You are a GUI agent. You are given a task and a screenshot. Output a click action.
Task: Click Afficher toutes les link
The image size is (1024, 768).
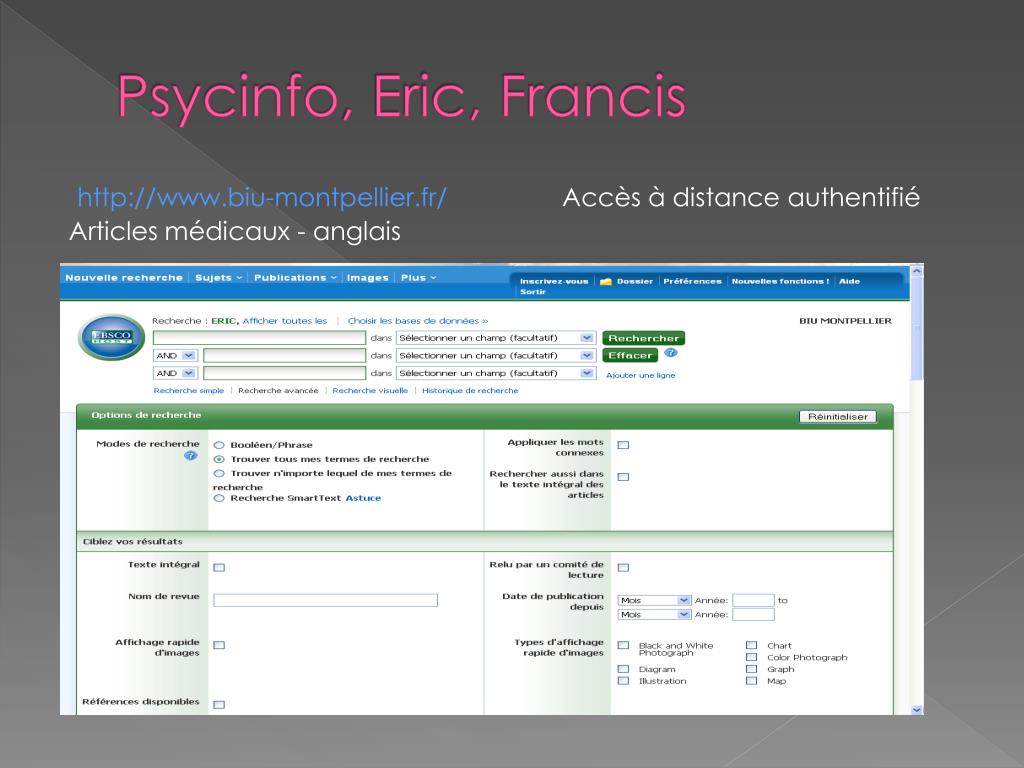point(285,321)
